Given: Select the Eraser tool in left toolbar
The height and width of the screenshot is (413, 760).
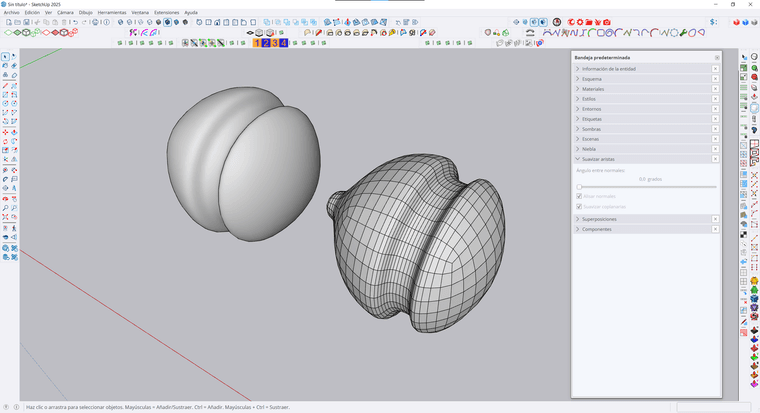Looking at the screenshot, I should (x=14, y=66).
